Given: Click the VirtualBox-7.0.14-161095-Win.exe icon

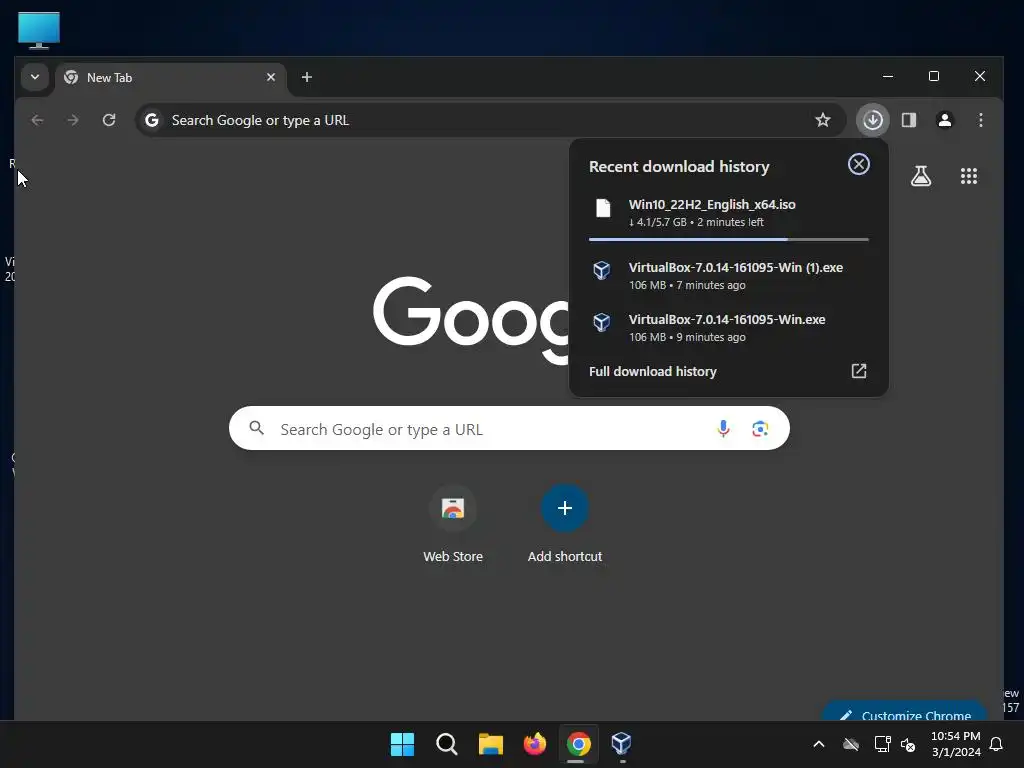Looking at the screenshot, I should tap(601, 322).
